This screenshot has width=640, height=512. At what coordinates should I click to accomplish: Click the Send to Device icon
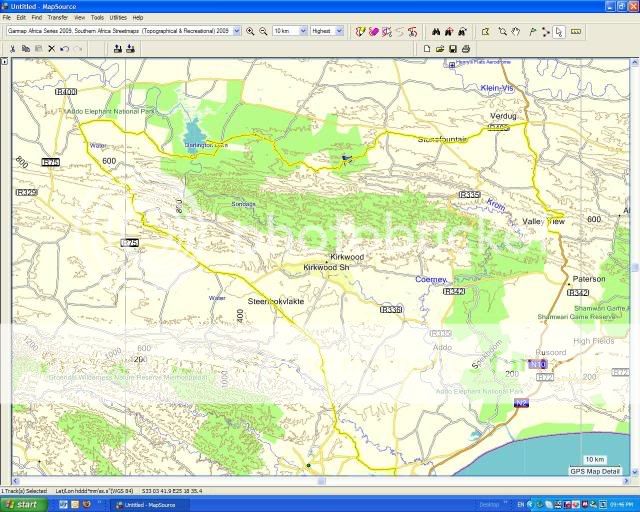click(x=118, y=49)
